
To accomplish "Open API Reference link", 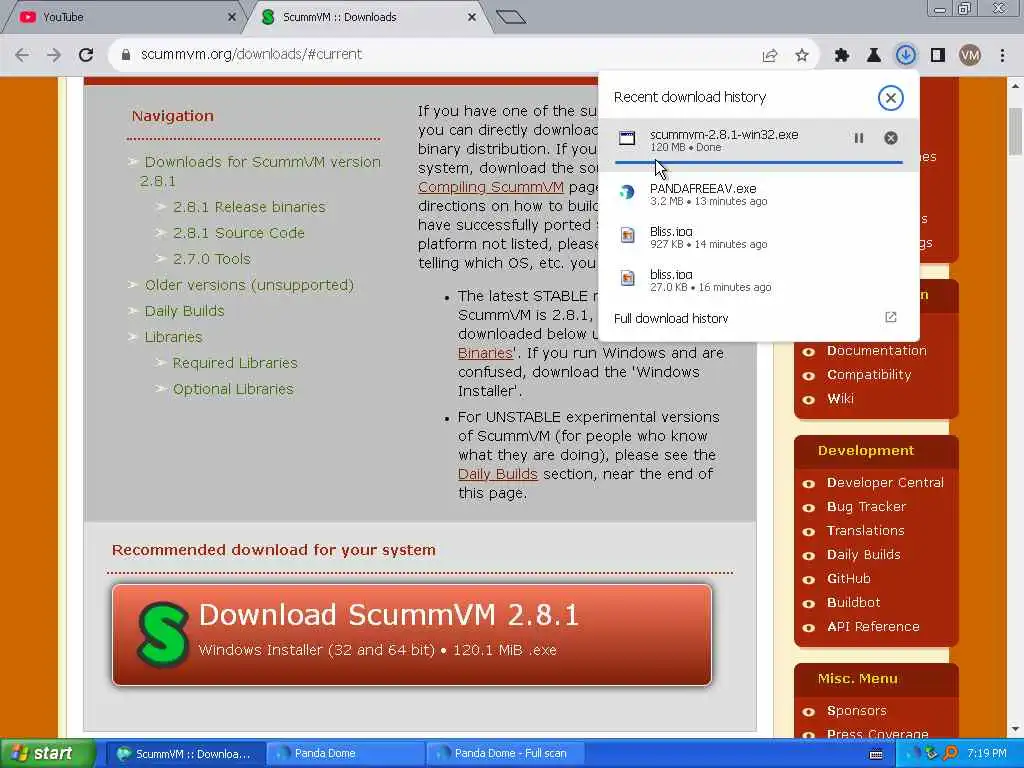I will (872, 627).
